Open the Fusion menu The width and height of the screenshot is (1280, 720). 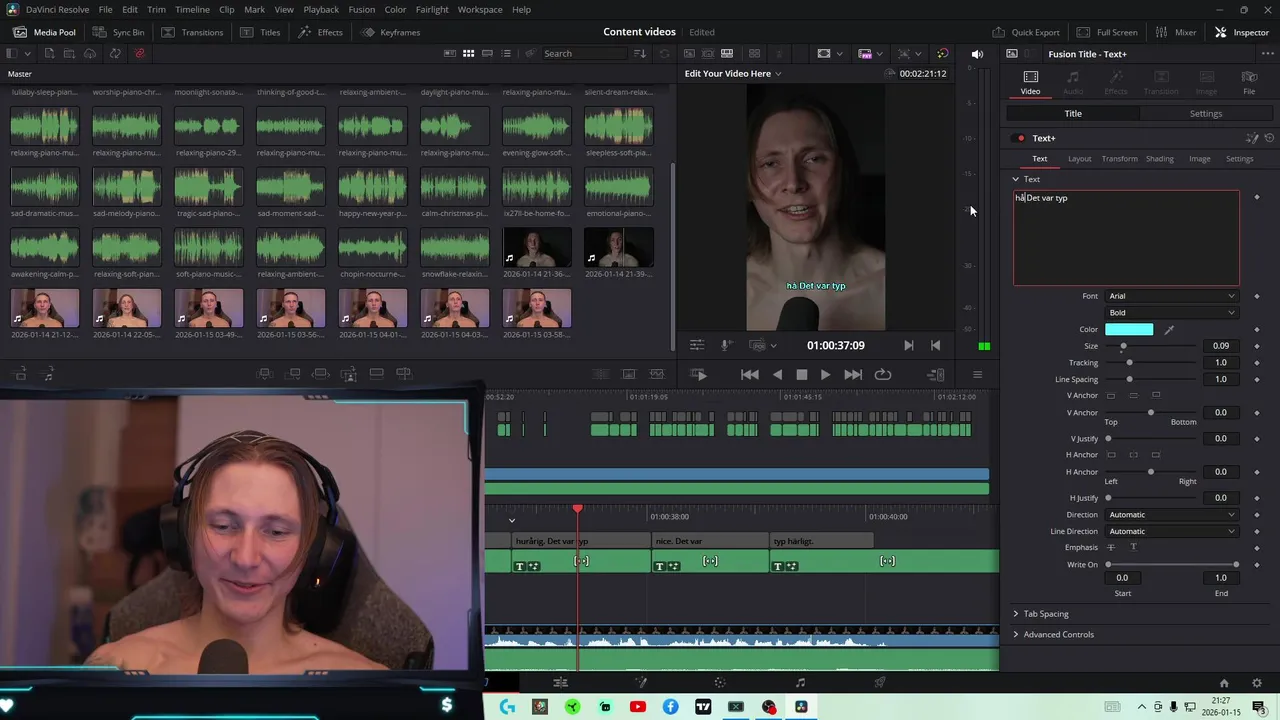point(362,9)
